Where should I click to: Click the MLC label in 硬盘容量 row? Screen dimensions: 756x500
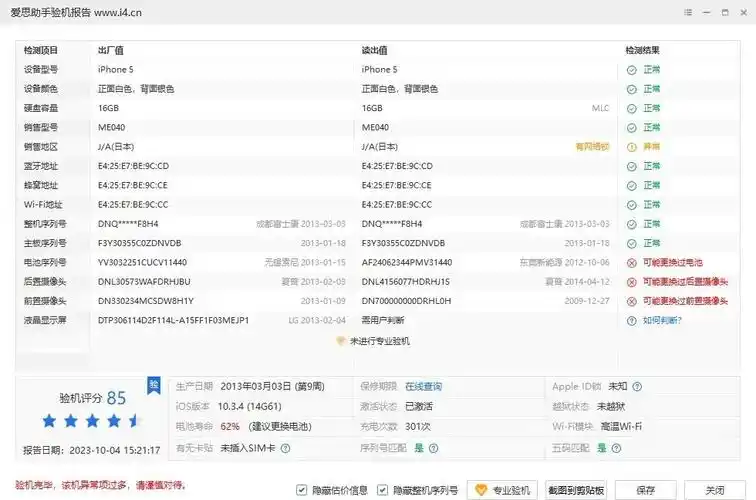coord(600,108)
